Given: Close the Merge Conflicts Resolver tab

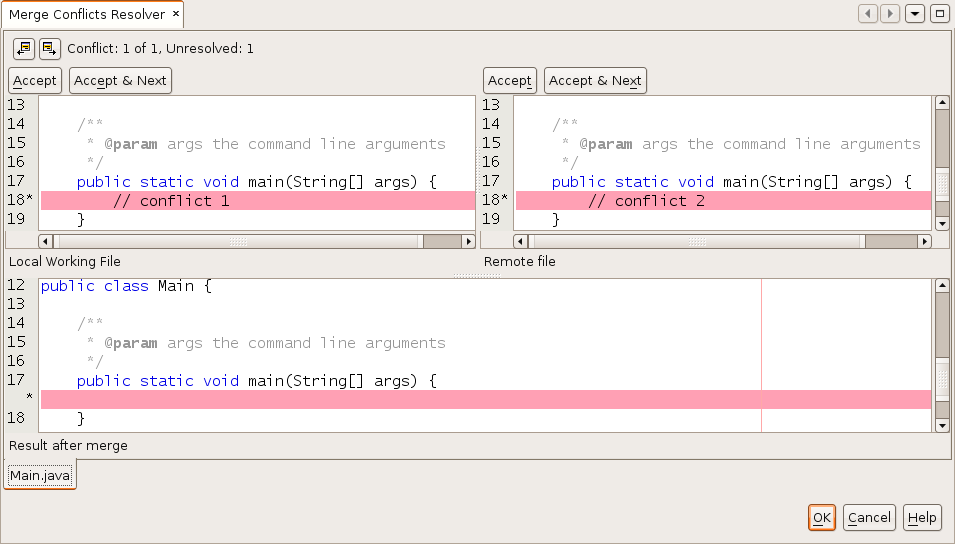Looking at the screenshot, I should [x=175, y=13].
